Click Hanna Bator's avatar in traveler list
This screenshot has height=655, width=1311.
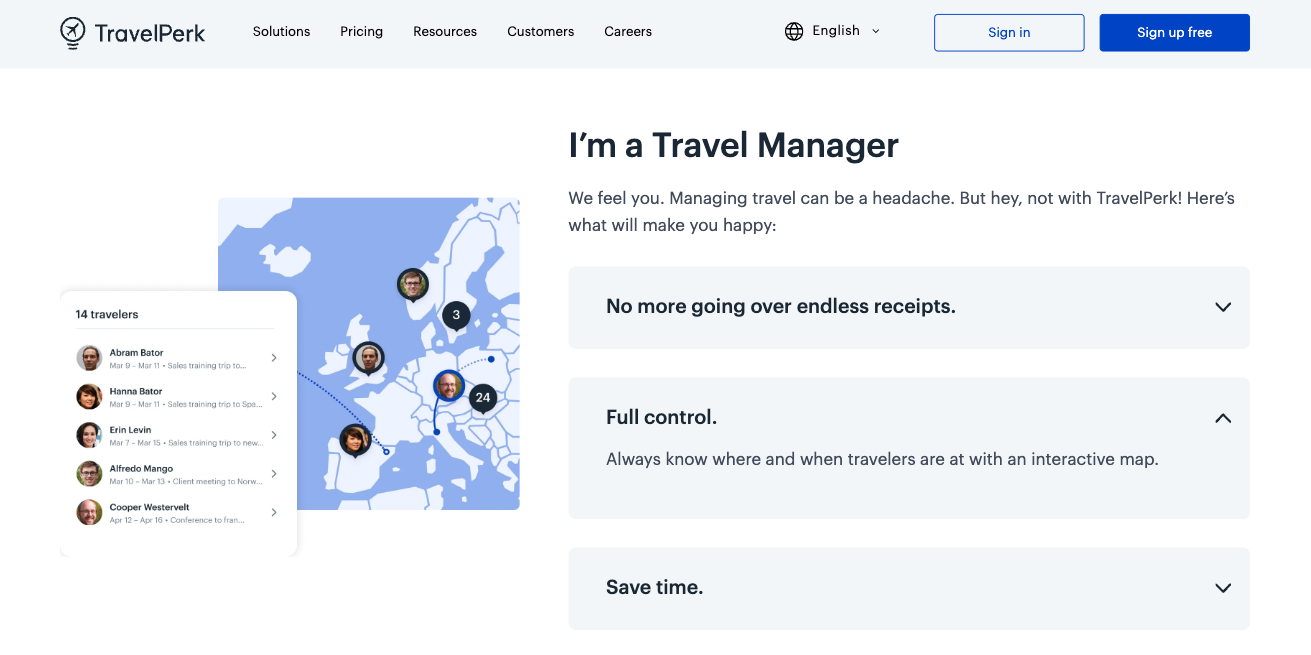point(89,397)
